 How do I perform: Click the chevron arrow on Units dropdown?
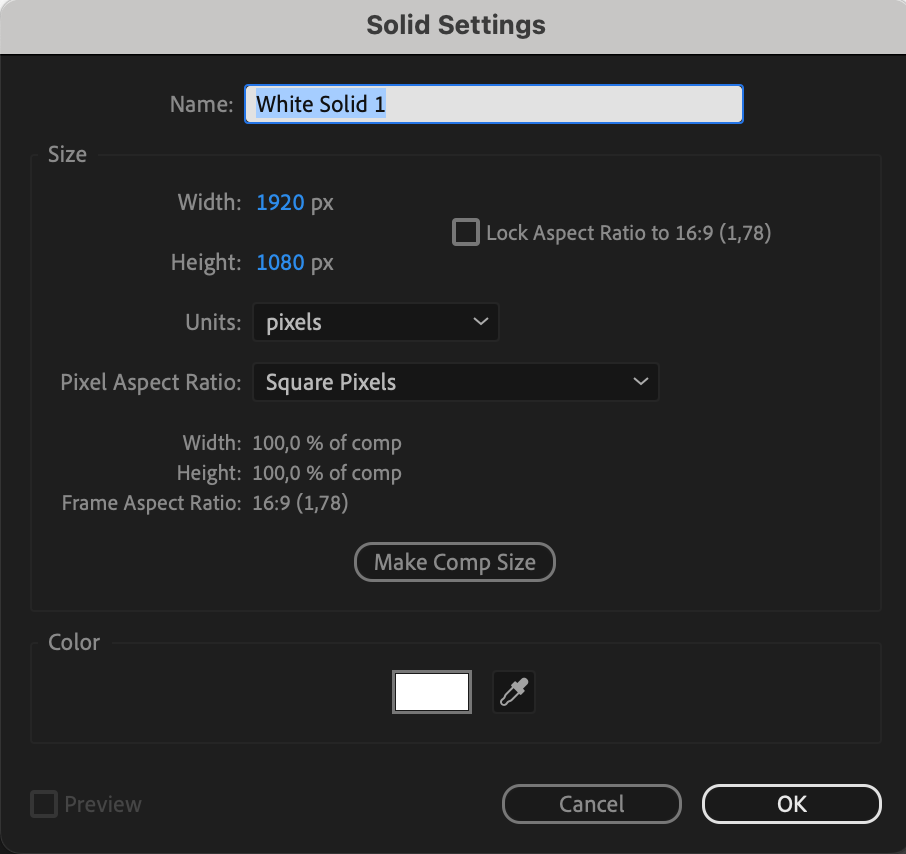(x=480, y=322)
